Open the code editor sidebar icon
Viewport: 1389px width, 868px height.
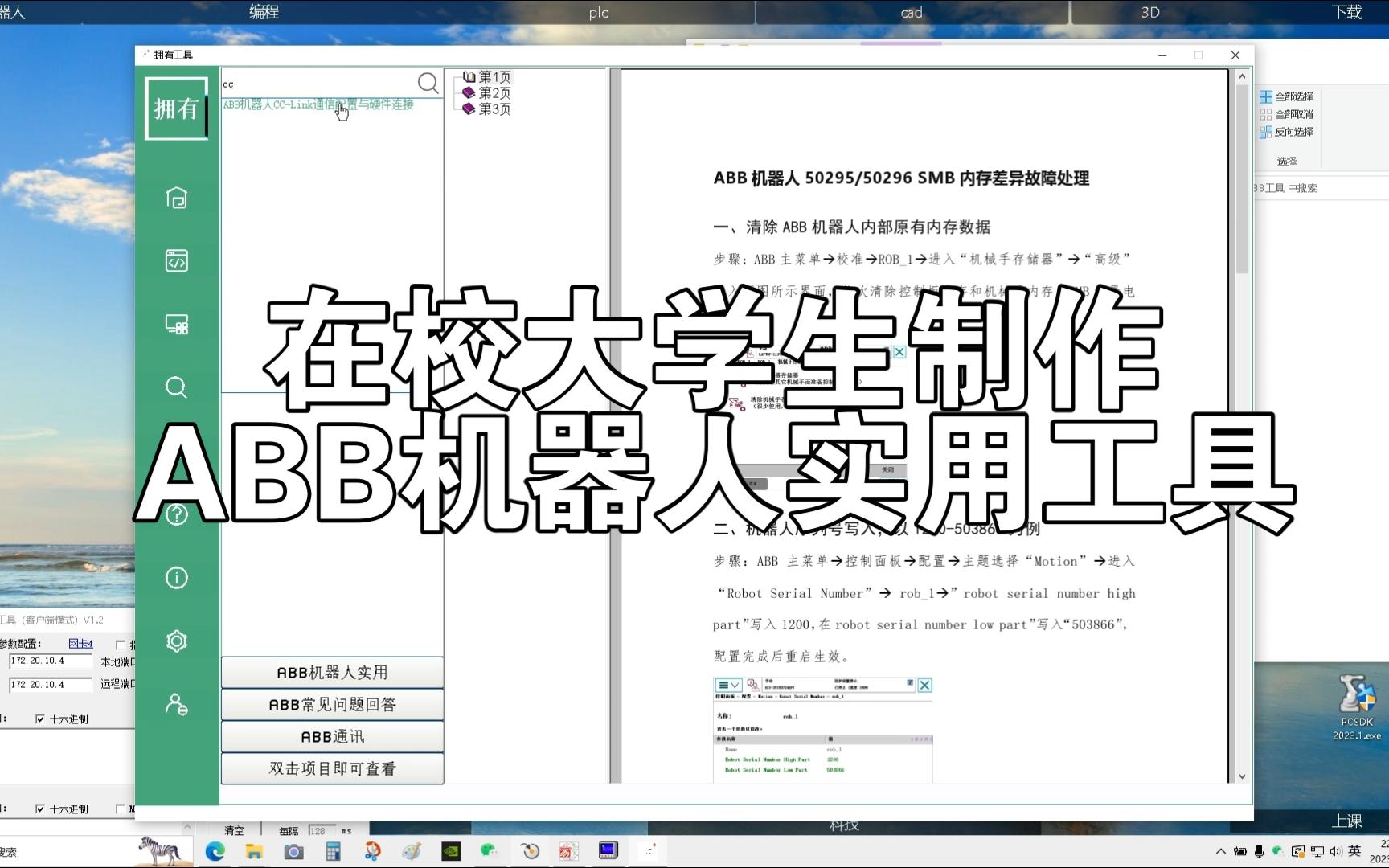[x=176, y=260]
